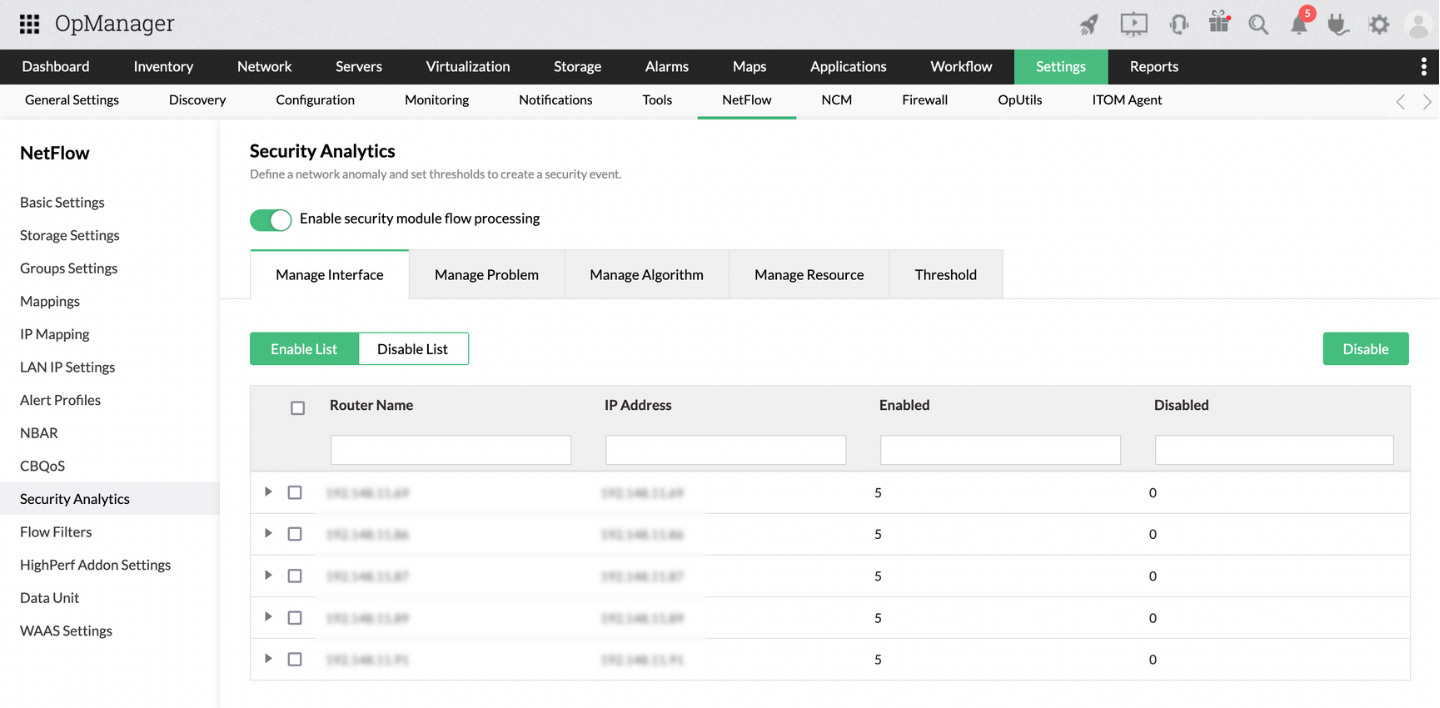Check the box for router ending .69
This screenshot has width=1440, height=708.
point(294,492)
